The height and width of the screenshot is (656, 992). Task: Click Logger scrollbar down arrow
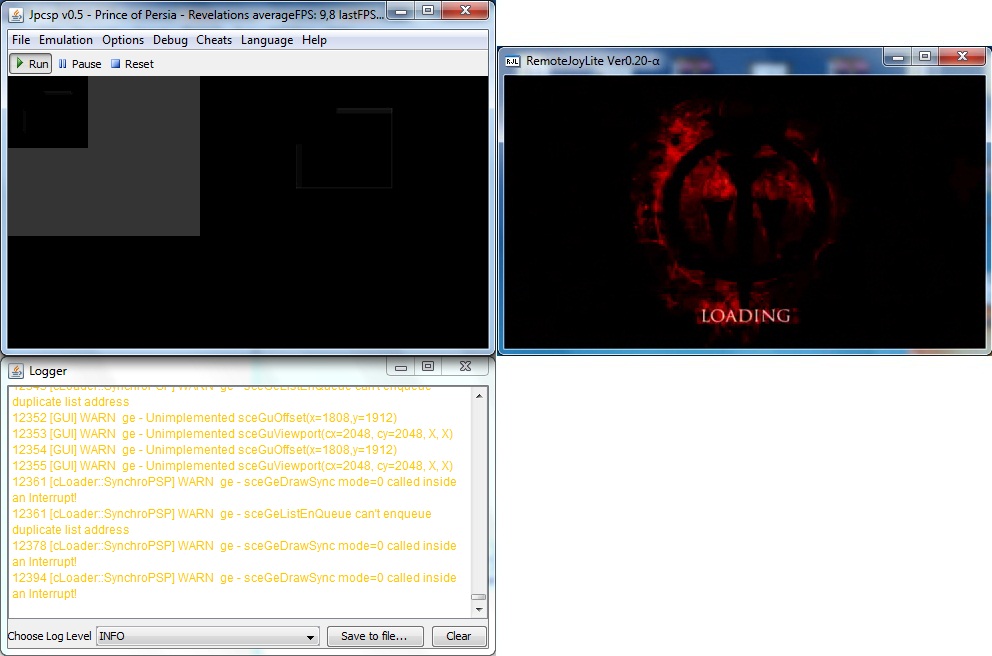click(479, 609)
